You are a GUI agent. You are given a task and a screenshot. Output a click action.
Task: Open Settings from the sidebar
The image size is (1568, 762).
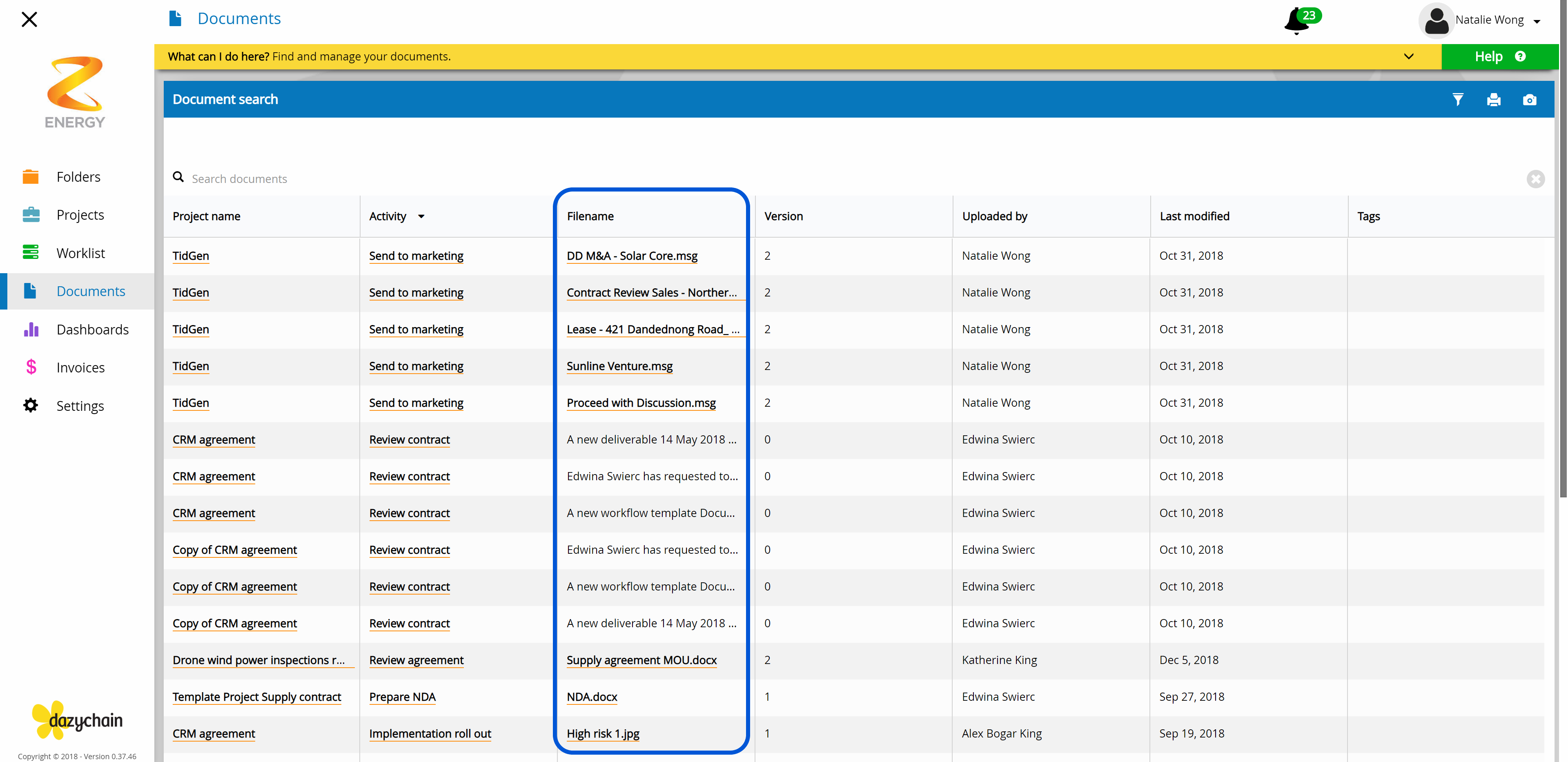point(80,406)
